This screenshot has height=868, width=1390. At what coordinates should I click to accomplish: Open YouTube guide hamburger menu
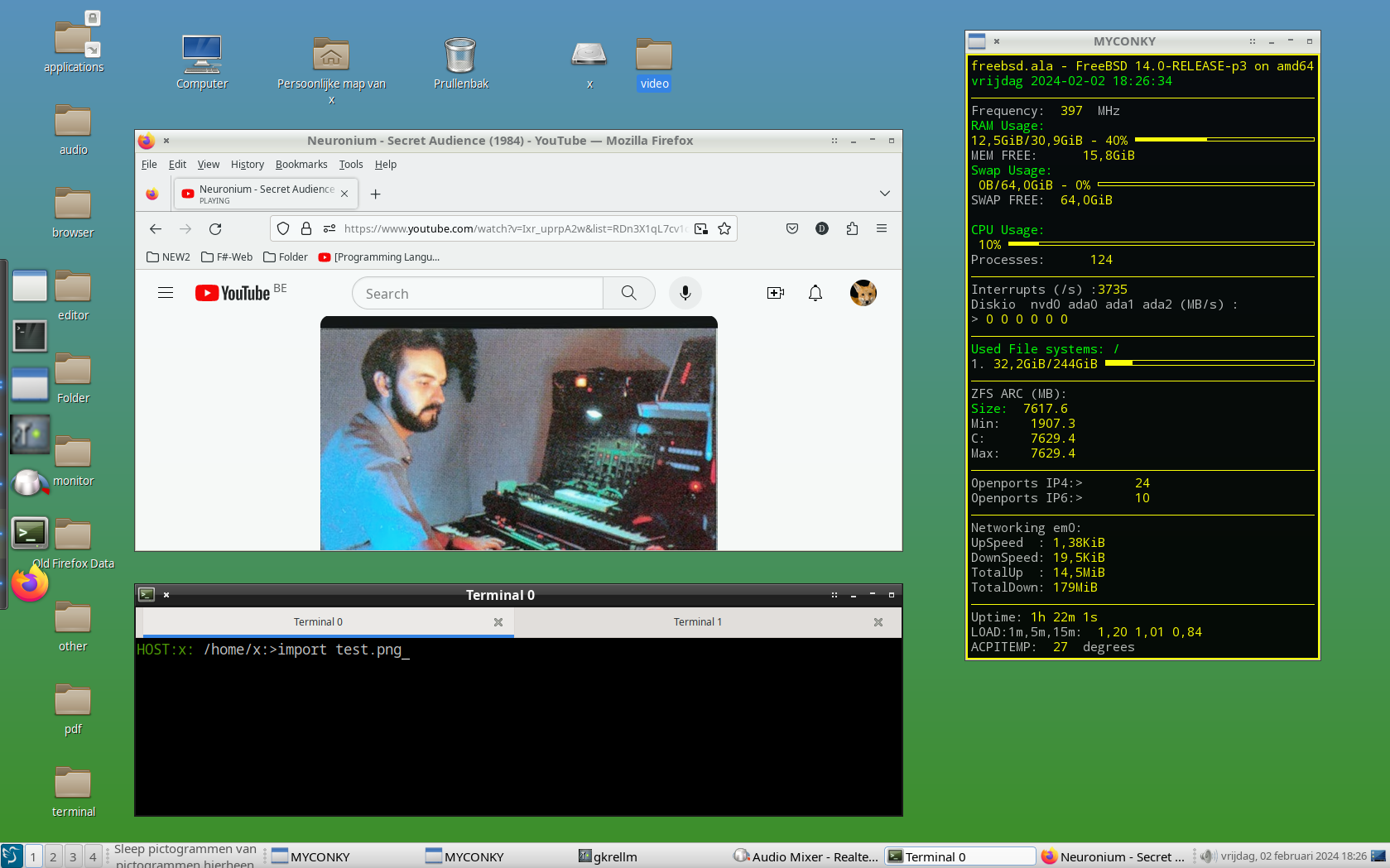(166, 293)
